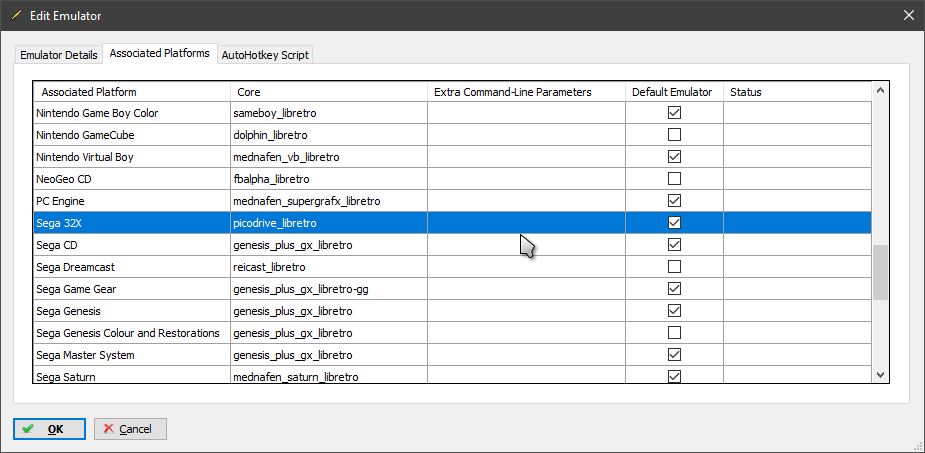Select the Nintendo GameCube platform cell
Image resolution: width=925 pixels, height=453 pixels.
(132, 135)
